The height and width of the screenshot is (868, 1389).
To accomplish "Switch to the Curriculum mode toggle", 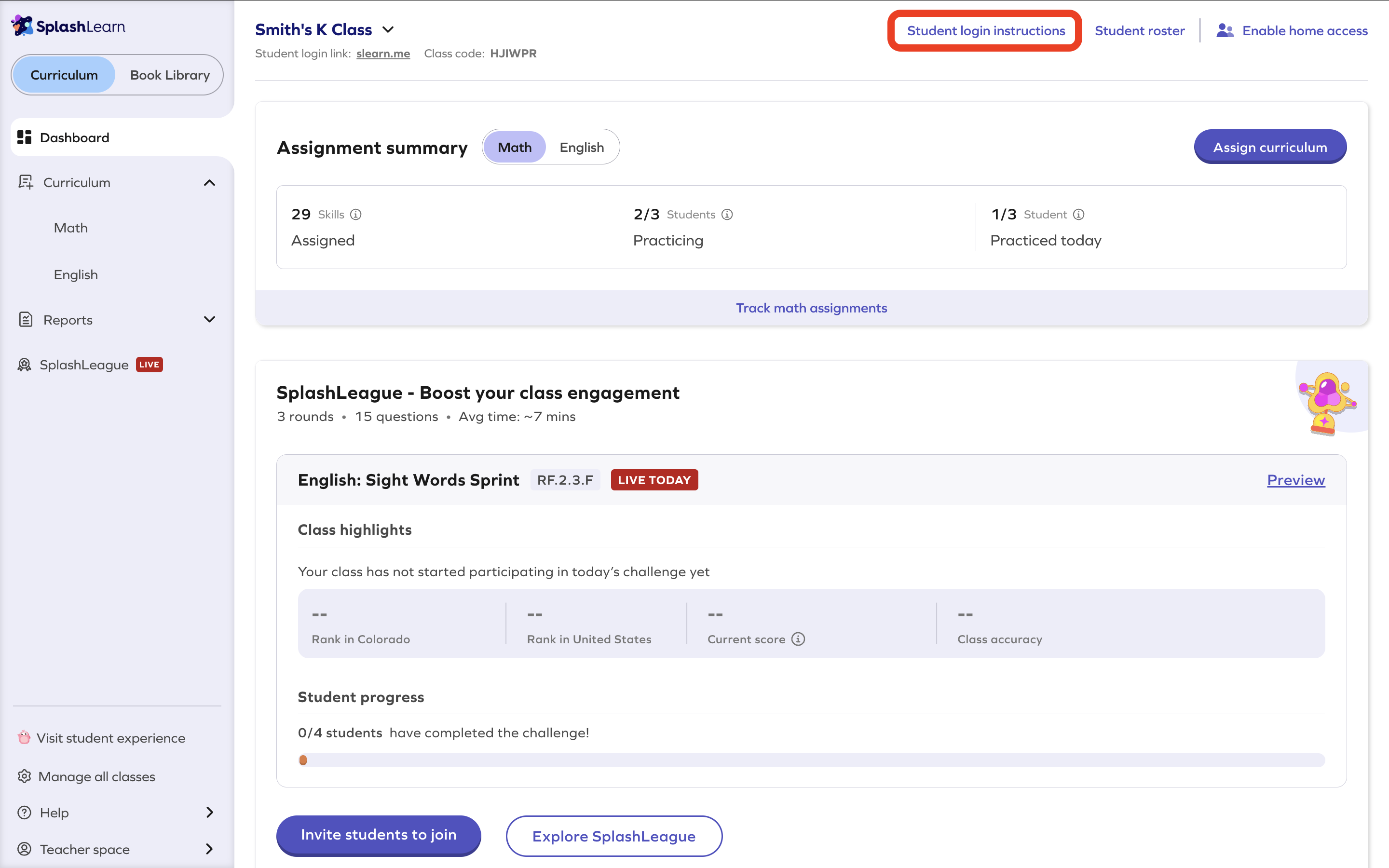I will [x=64, y=75].
